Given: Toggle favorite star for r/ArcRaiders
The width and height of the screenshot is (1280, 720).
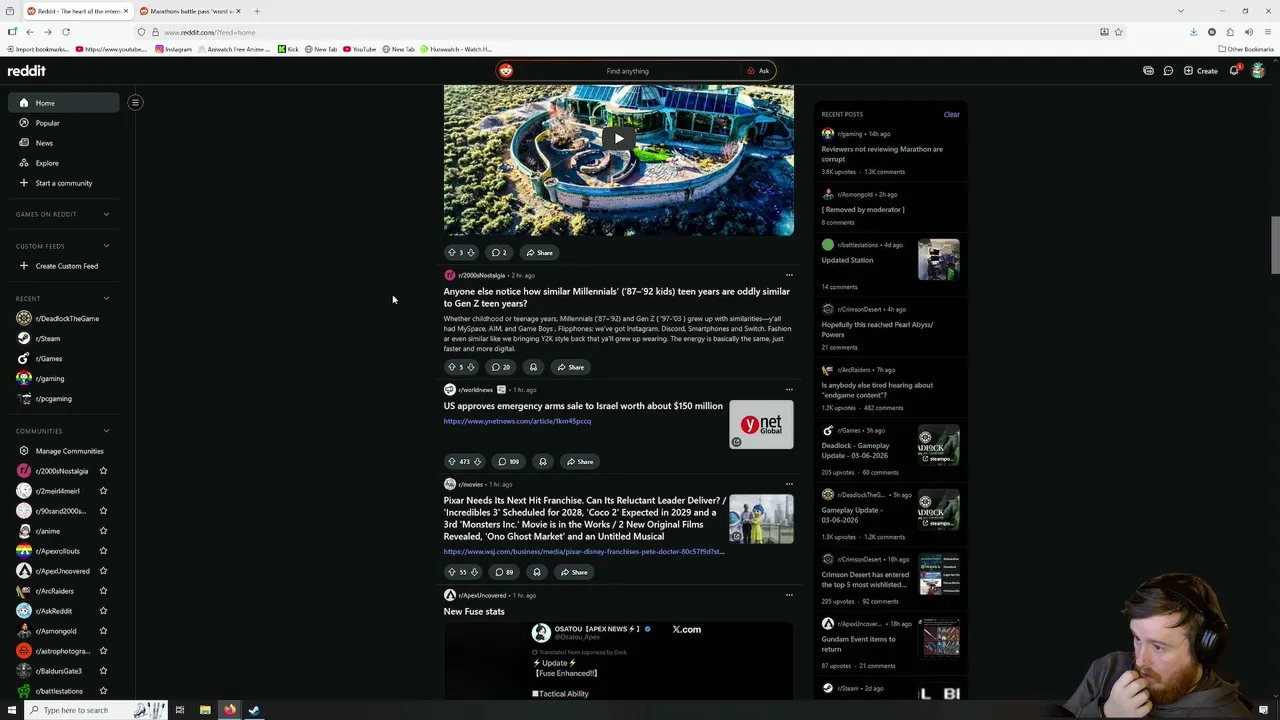Looking at the screenshot, I should tap(103, 591).
